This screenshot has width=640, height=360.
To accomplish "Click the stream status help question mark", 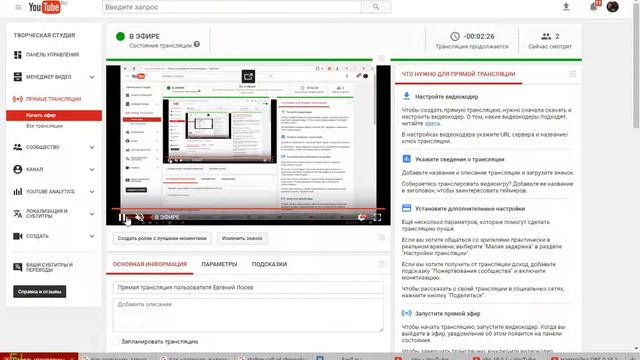I will 197,44.
